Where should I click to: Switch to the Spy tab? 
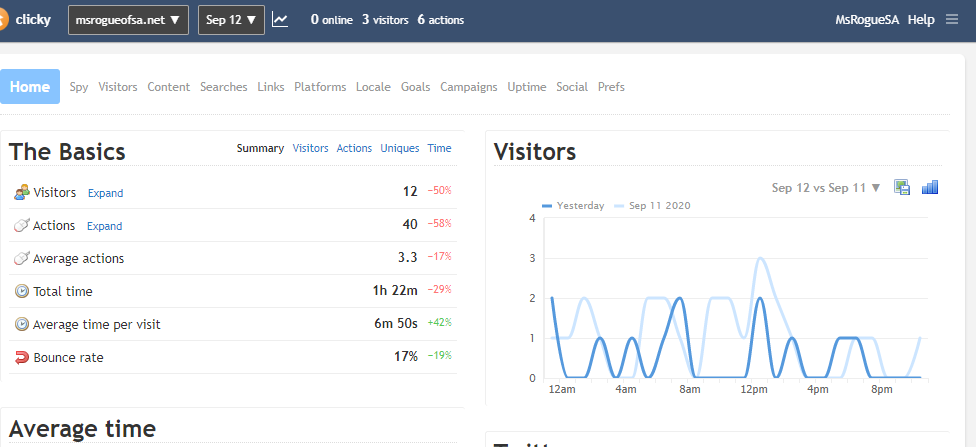point(79,87)
